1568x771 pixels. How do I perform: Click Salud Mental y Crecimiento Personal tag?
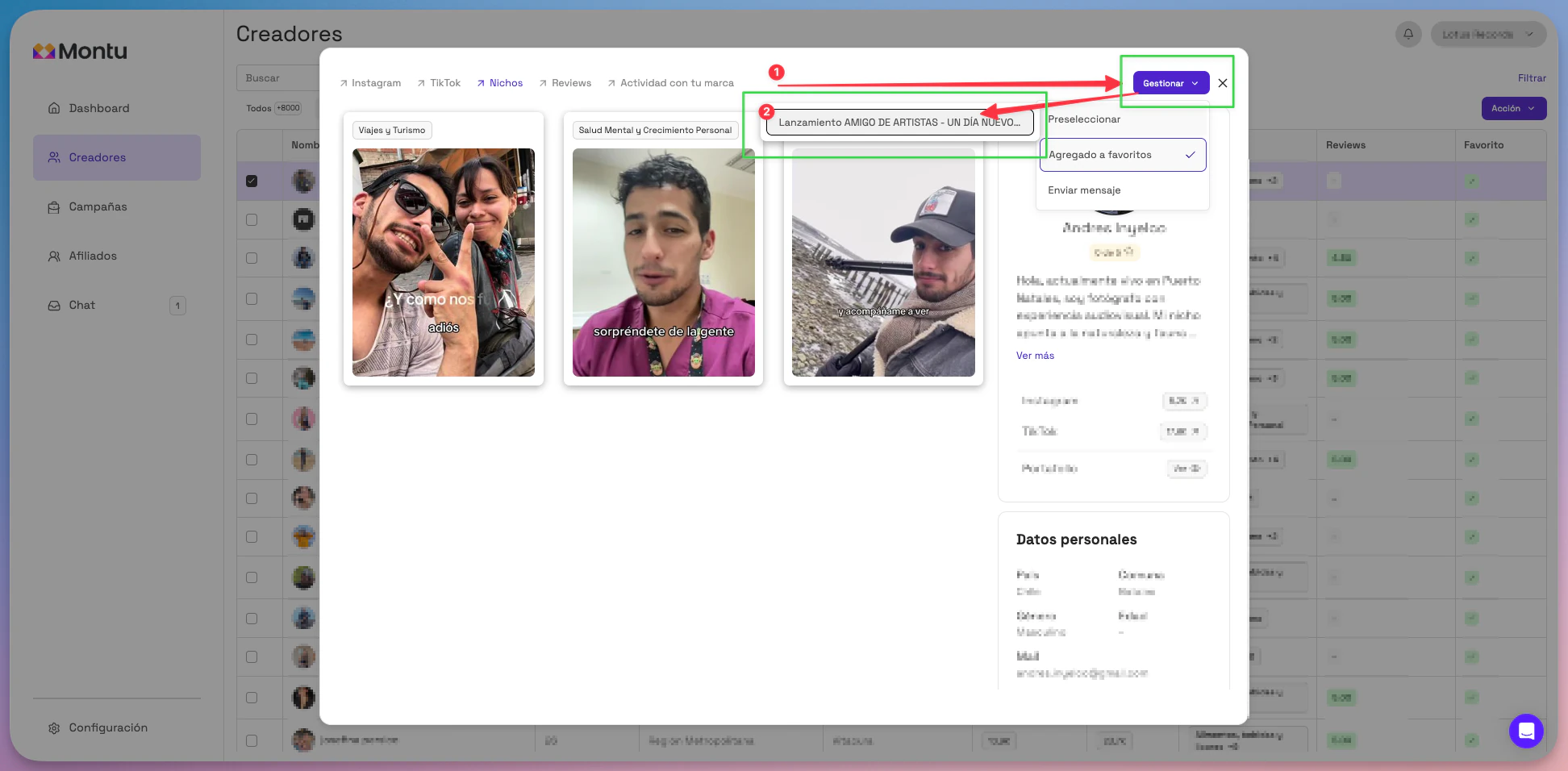655,130
